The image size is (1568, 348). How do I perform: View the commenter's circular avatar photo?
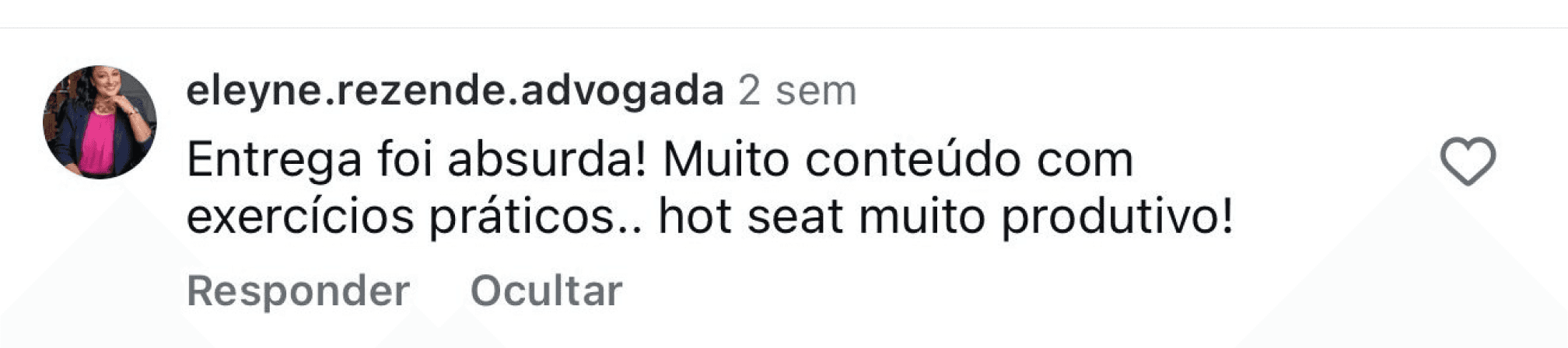pos(100,122)
